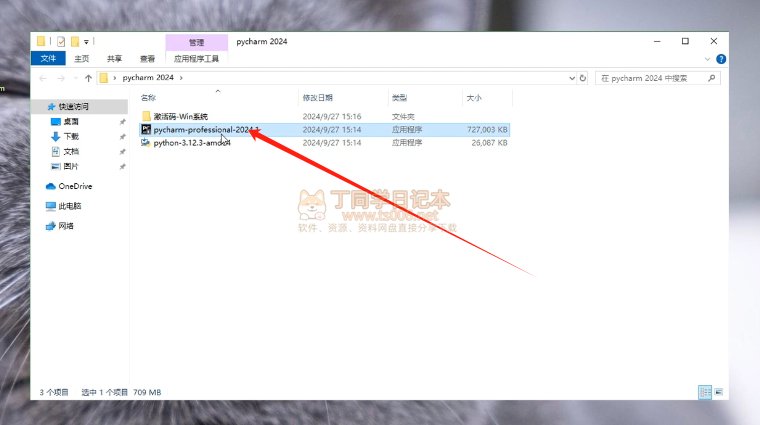Switch to the 查看 ribbon tab

147,59
